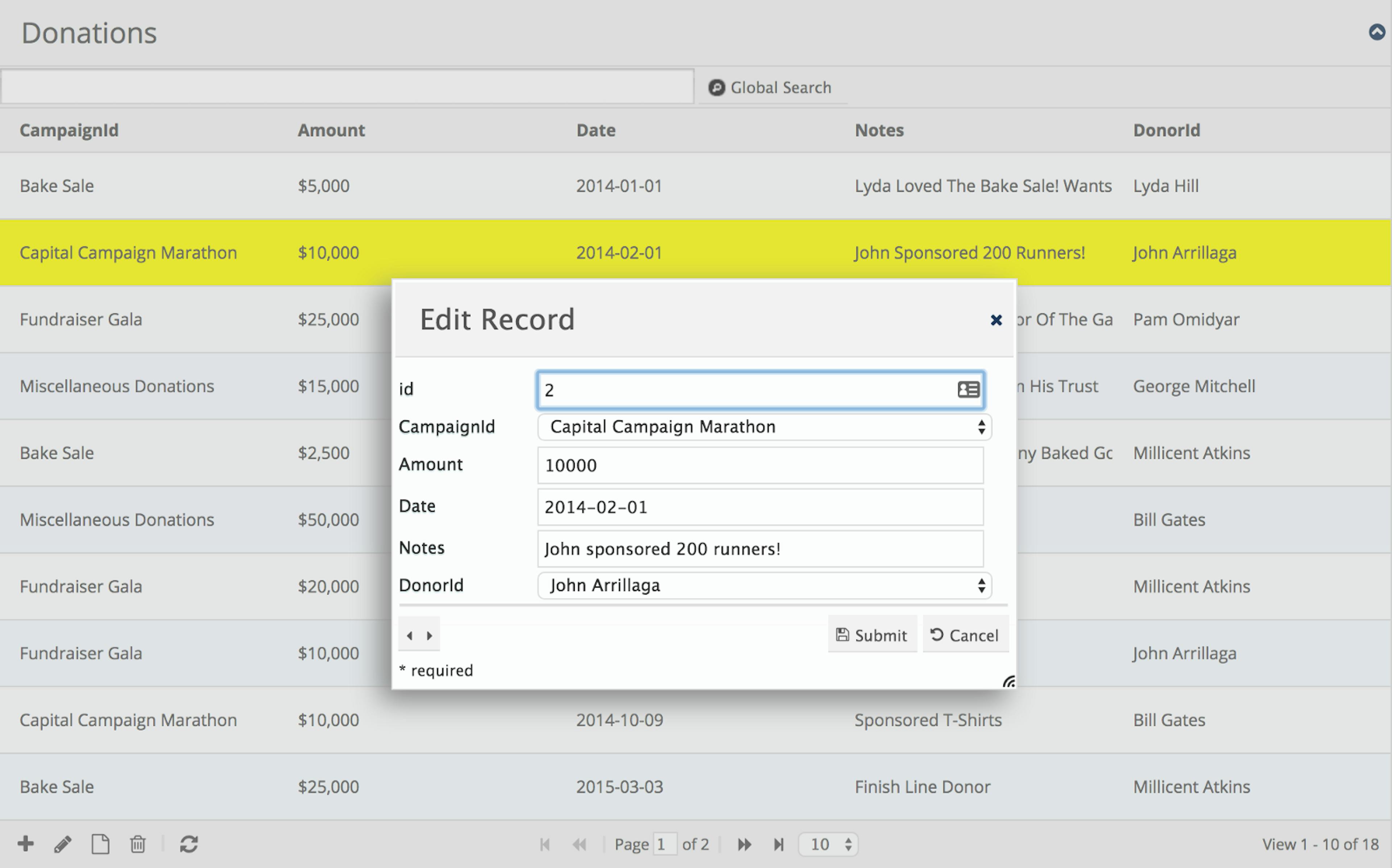Click the Submit button
Image resolution: width=1392 pixels, height=868 pixels.
coord(872,635)
